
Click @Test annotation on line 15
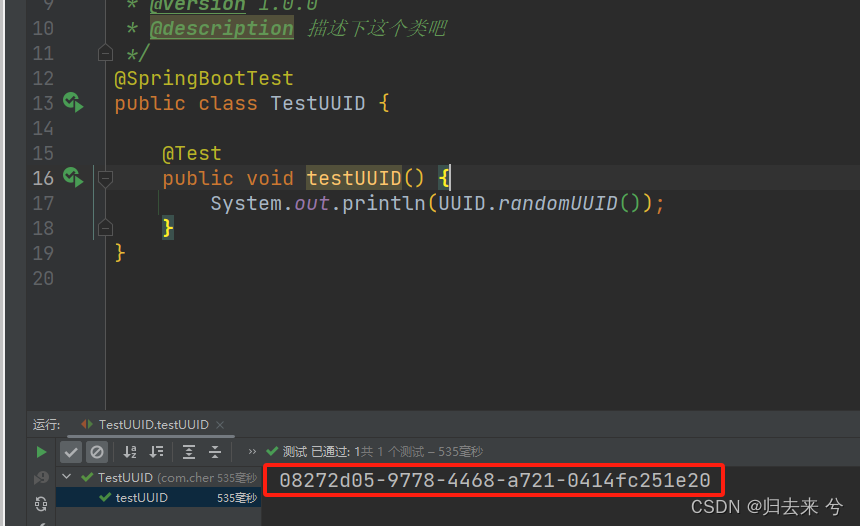[x=192, y=154]
